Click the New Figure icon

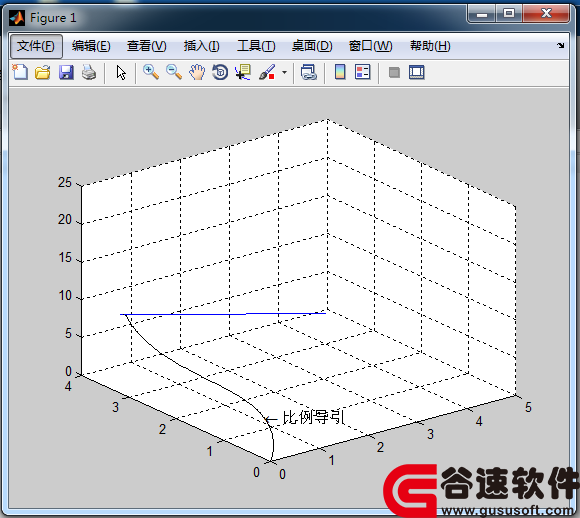tap(20, 72)
